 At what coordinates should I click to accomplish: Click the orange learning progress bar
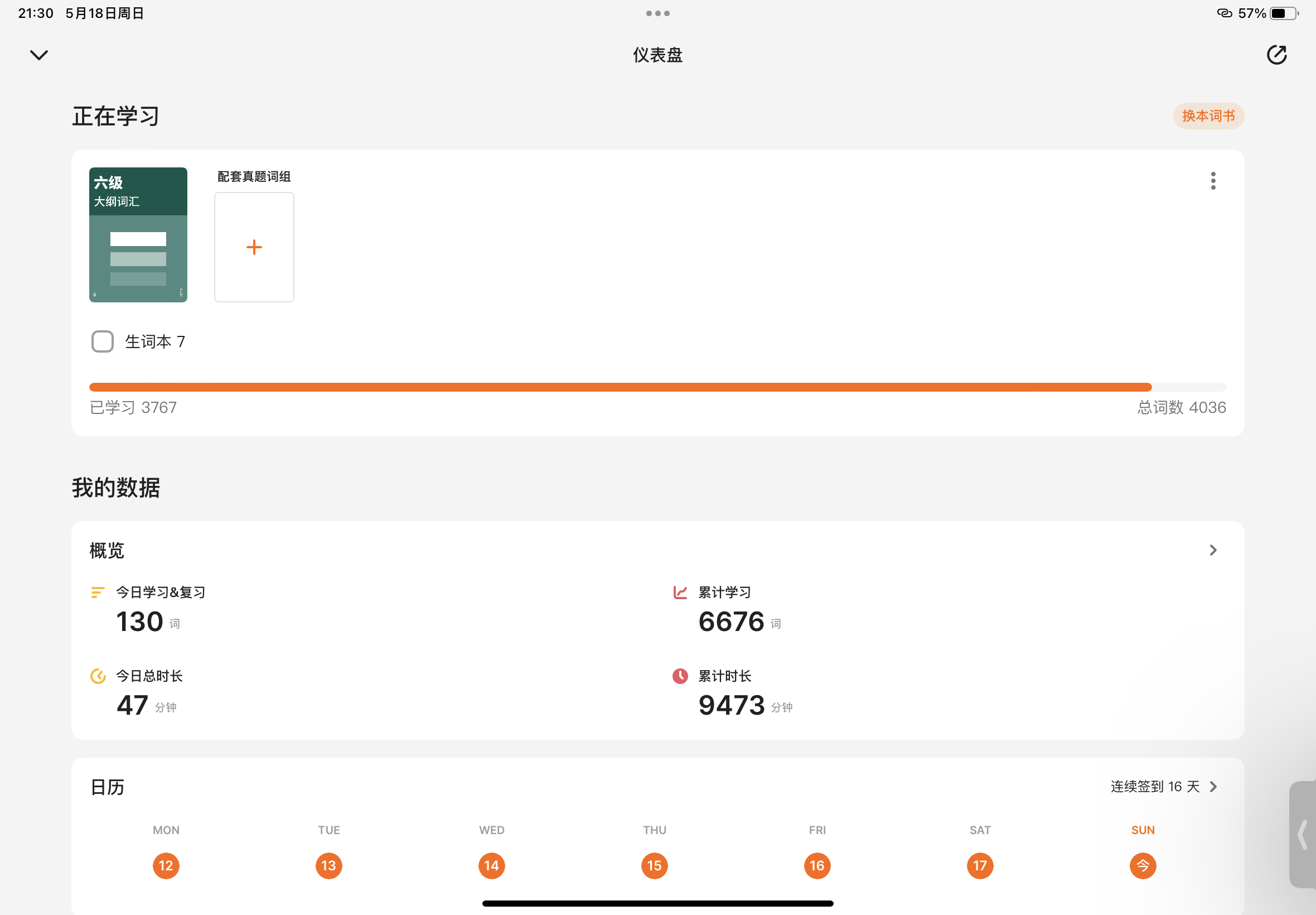click(x=657, y=387)
